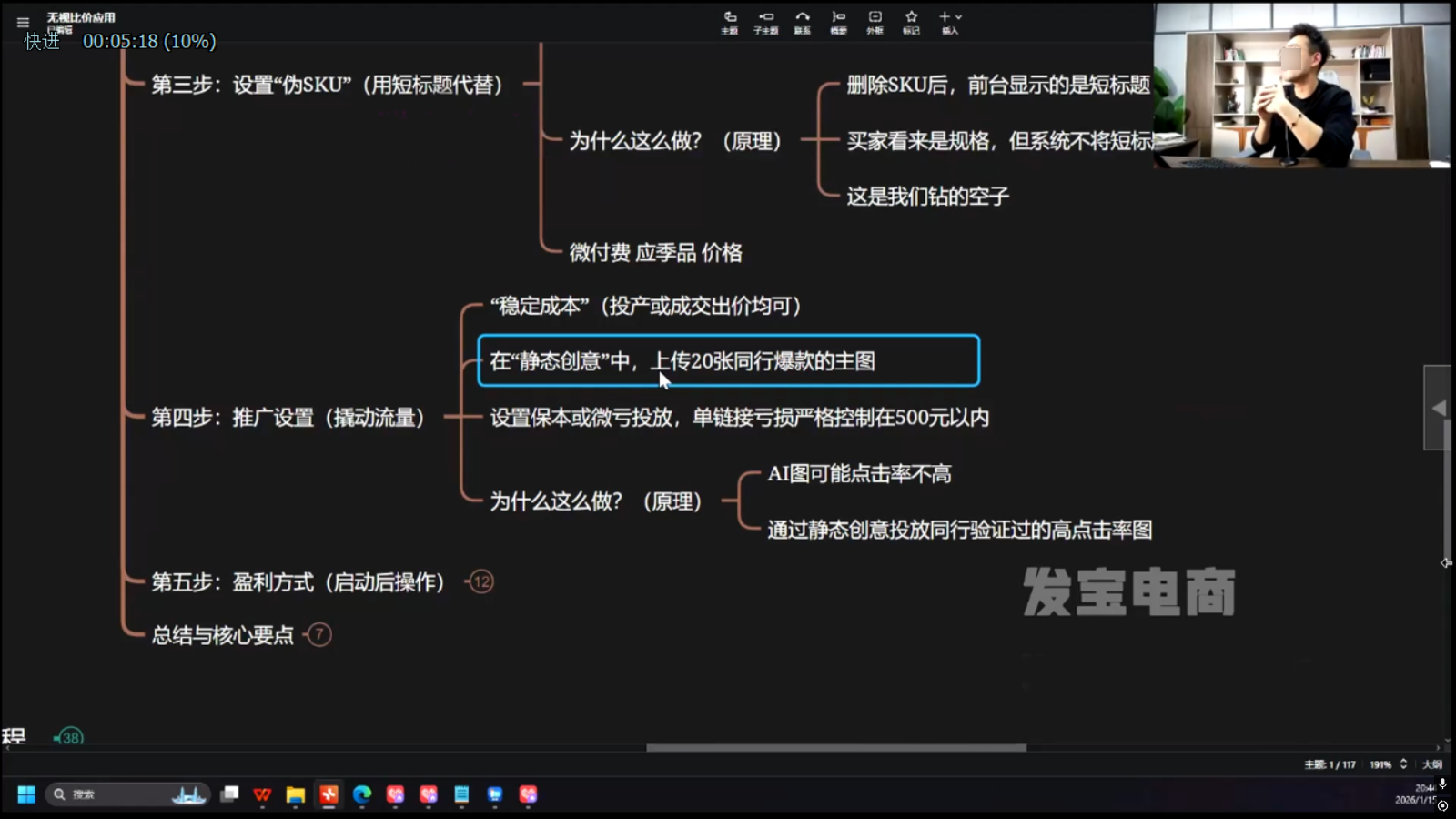Expand 总结与核心要点 collapsed badge 7

(318, 634)
